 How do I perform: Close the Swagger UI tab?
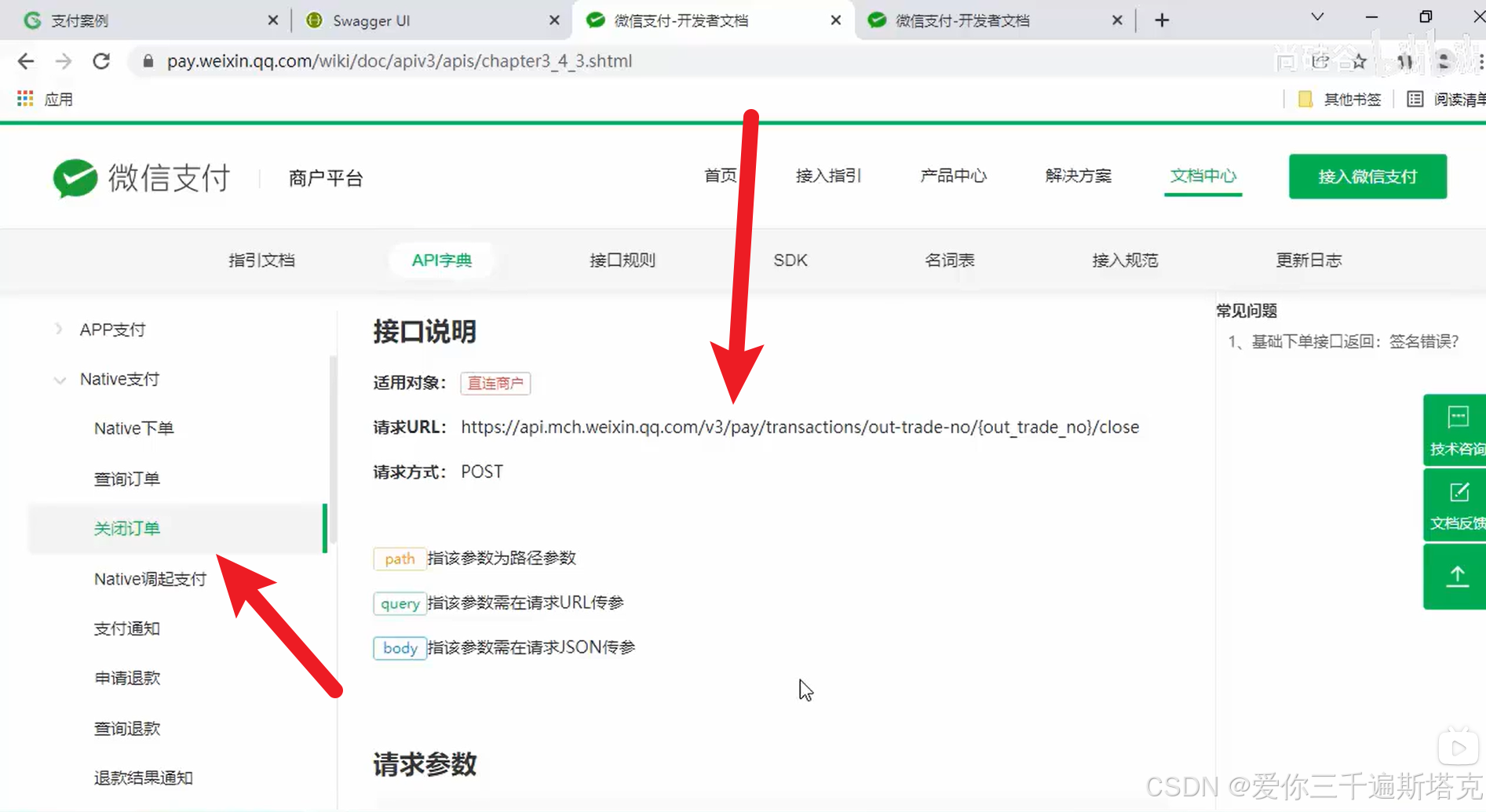[554, 20]
